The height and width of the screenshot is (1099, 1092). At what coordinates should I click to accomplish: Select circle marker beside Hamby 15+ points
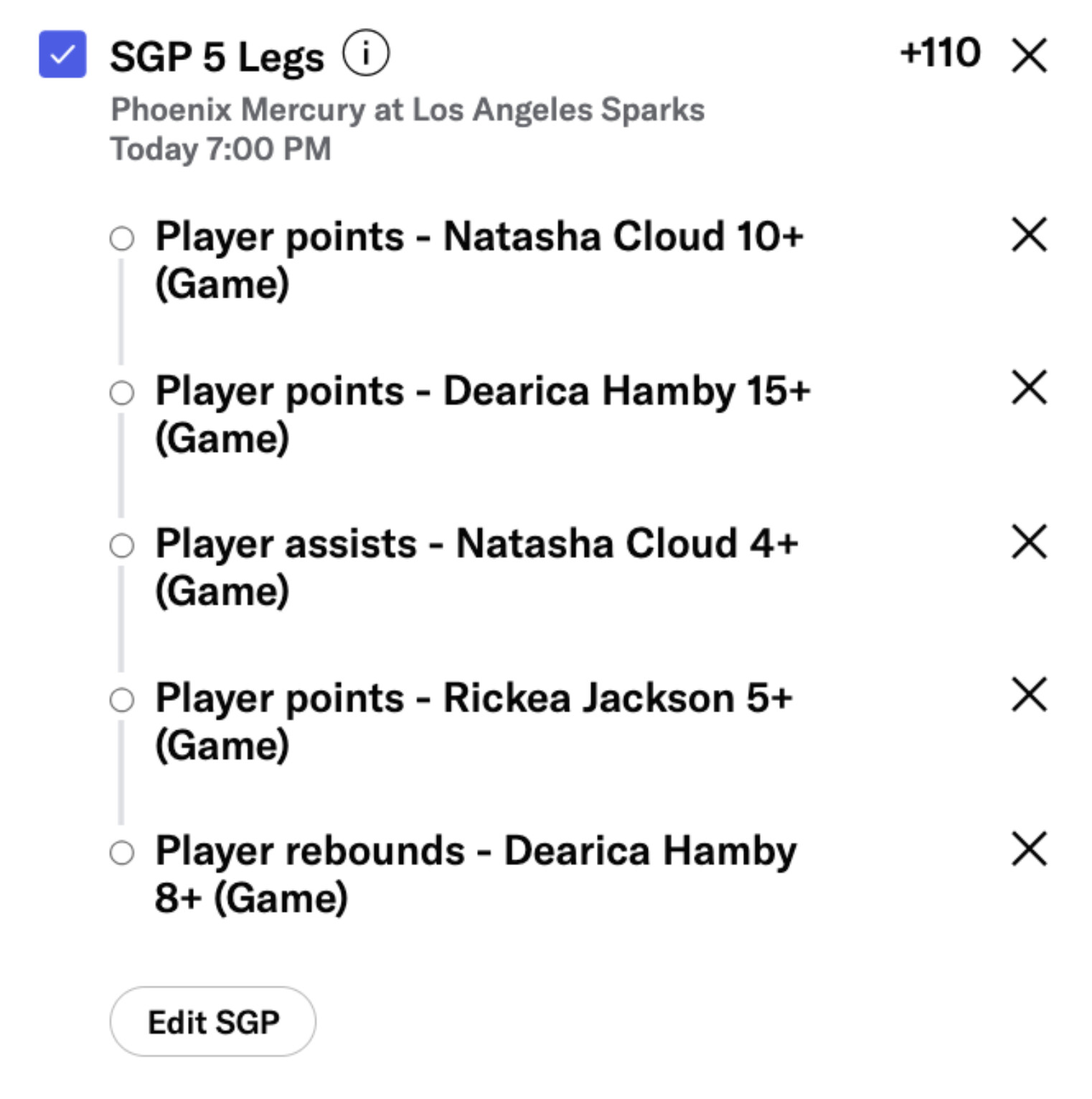122,392
